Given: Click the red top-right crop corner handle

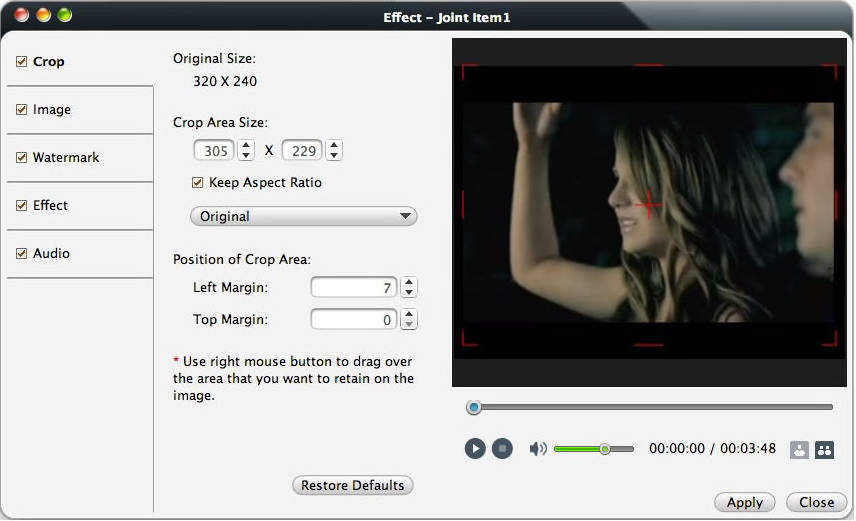Looking at the screenshot, I should [x=830, y=71].
